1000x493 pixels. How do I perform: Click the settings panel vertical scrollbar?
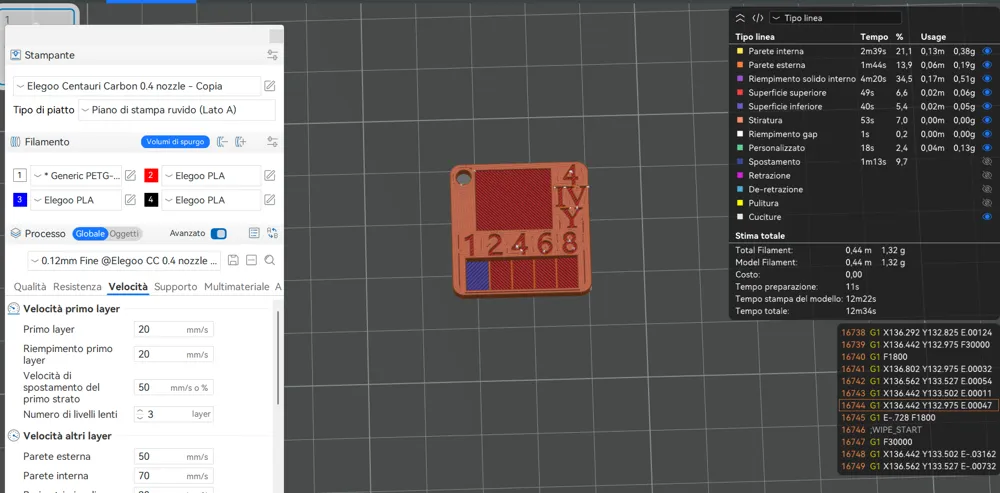(x=278, y=357)
